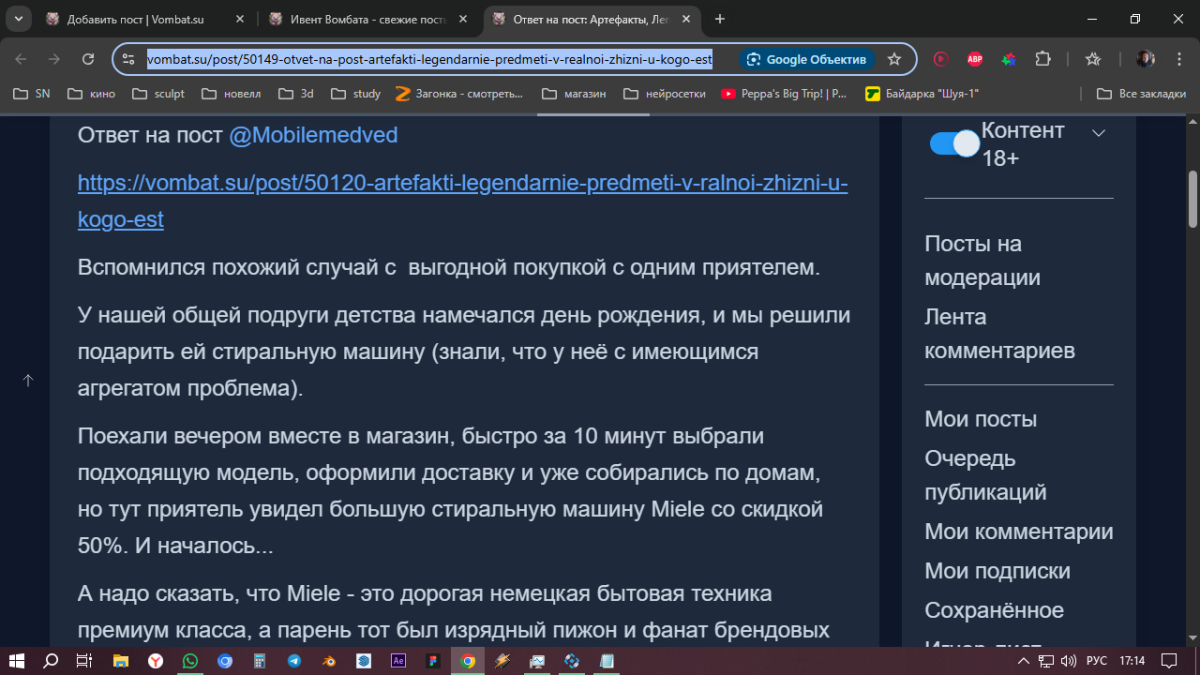The image size is (1200, 675).
Task: Close the 'Ивент Вомбата' tab
Action: tap(464, 19)
